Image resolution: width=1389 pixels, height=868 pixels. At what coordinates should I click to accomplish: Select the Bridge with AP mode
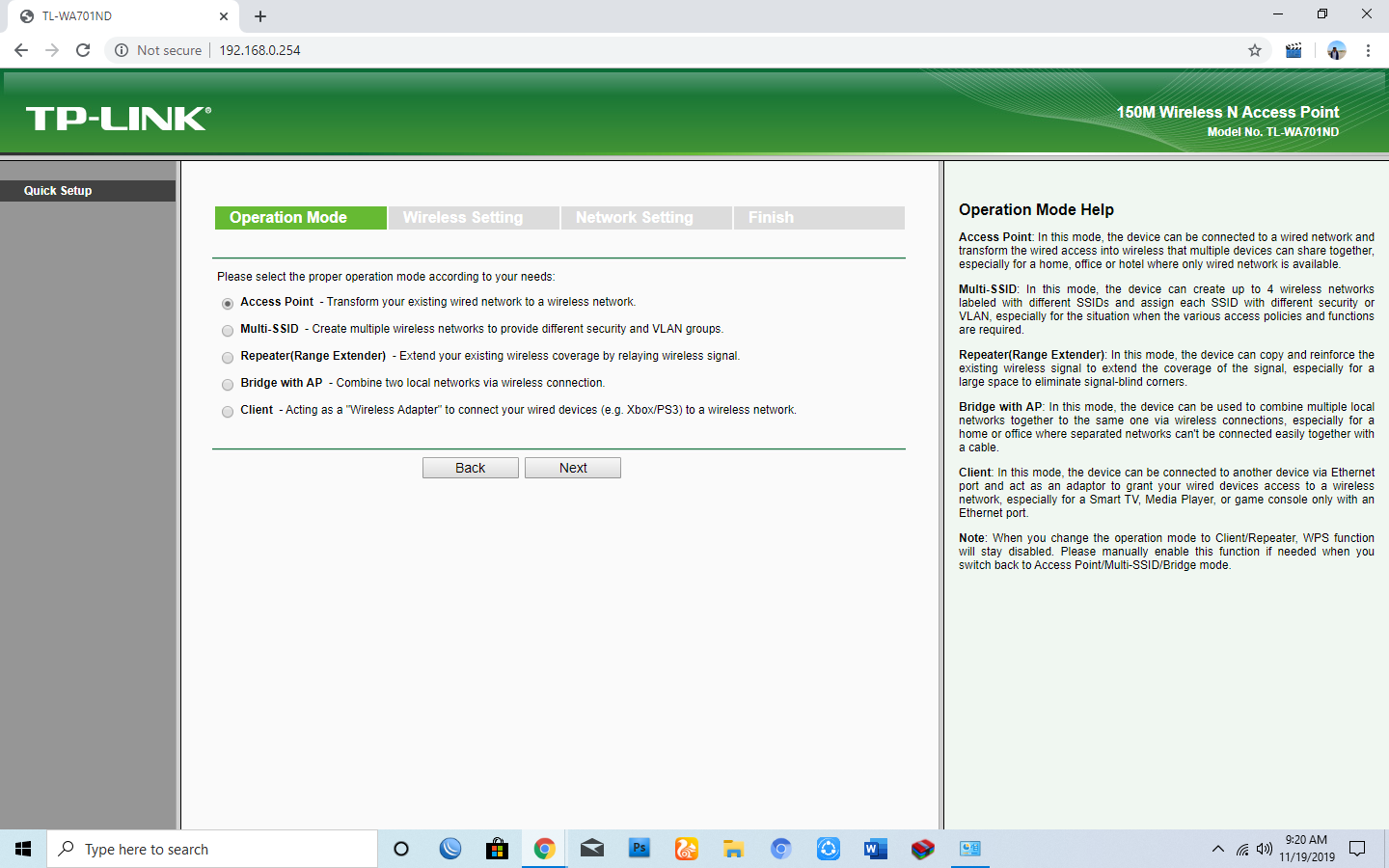point(228,385)
